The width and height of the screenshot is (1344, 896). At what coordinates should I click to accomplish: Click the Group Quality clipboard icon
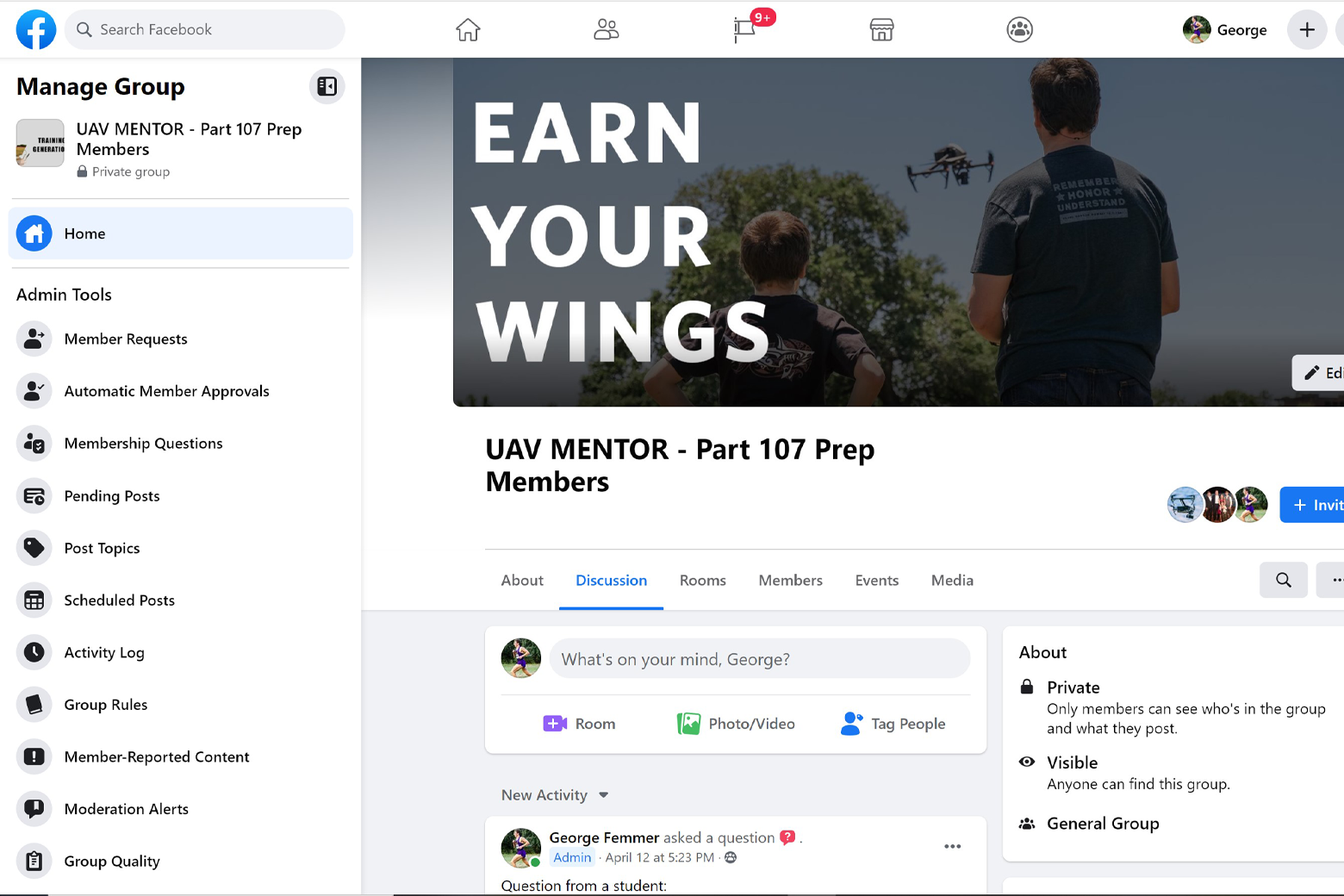pos(34,862)
